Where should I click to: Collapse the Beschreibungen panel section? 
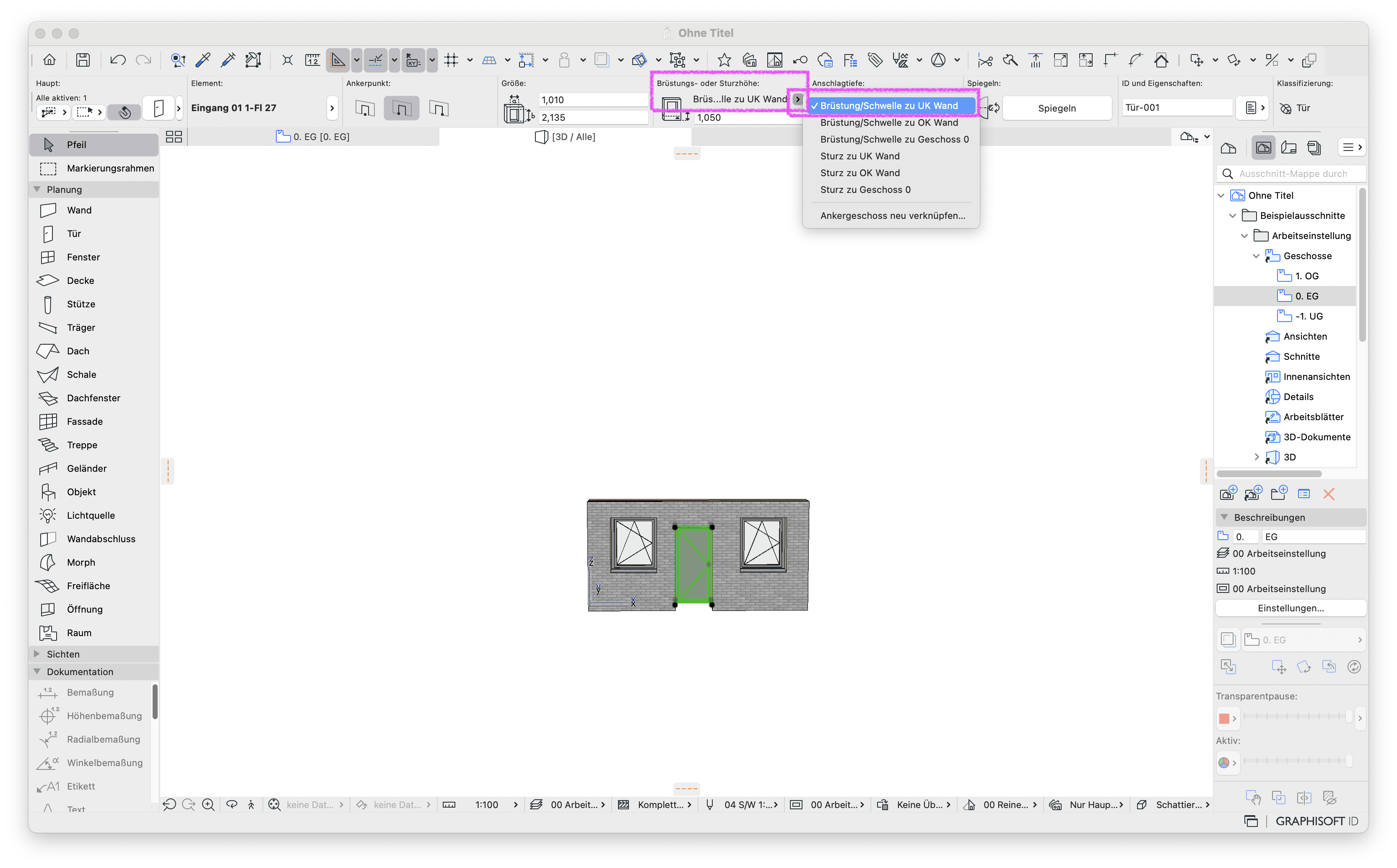pos(1224,518)
